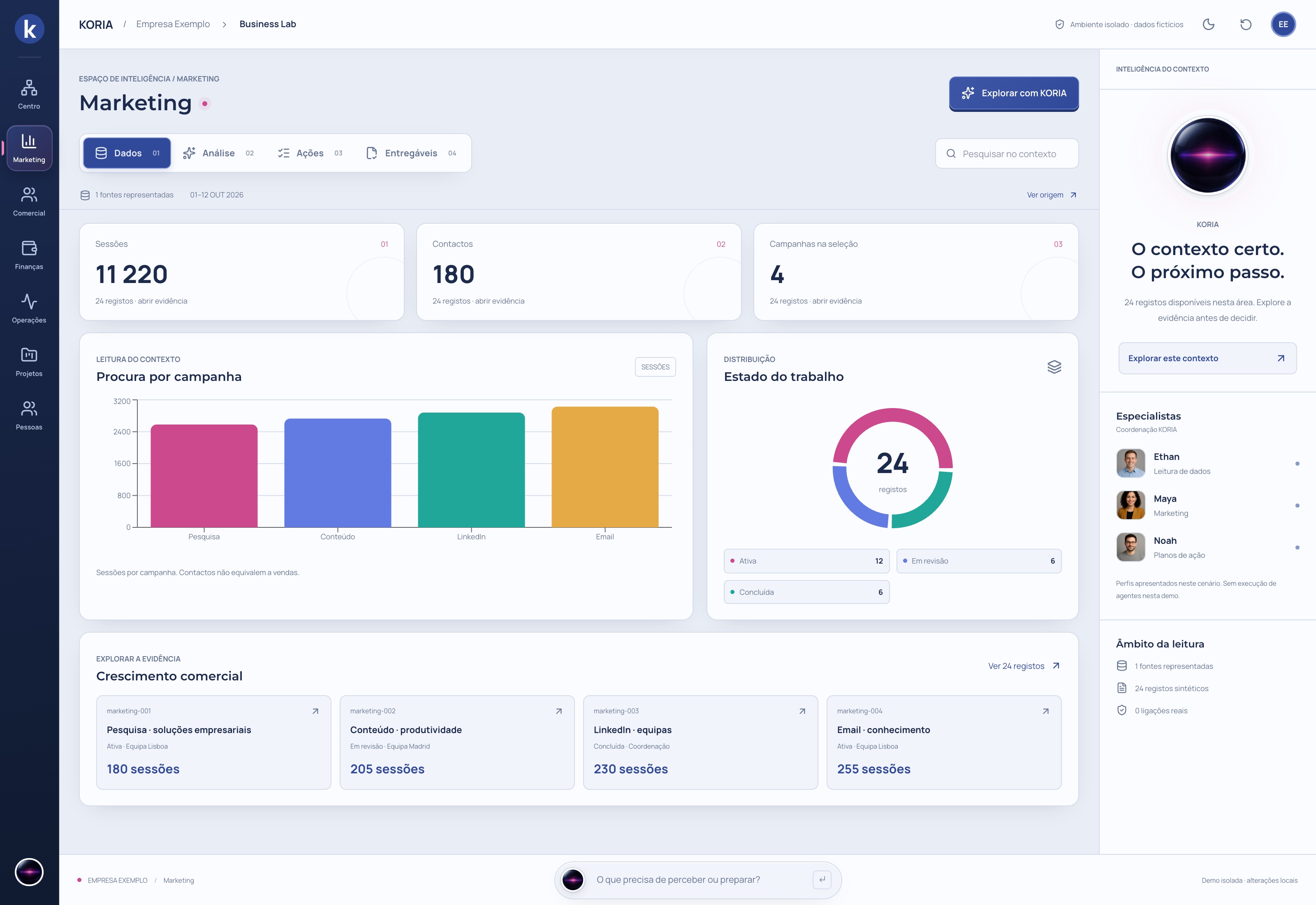Viewport: 1316px width, 905px height.
Task: Select the Dados tab
Action: 127,153
